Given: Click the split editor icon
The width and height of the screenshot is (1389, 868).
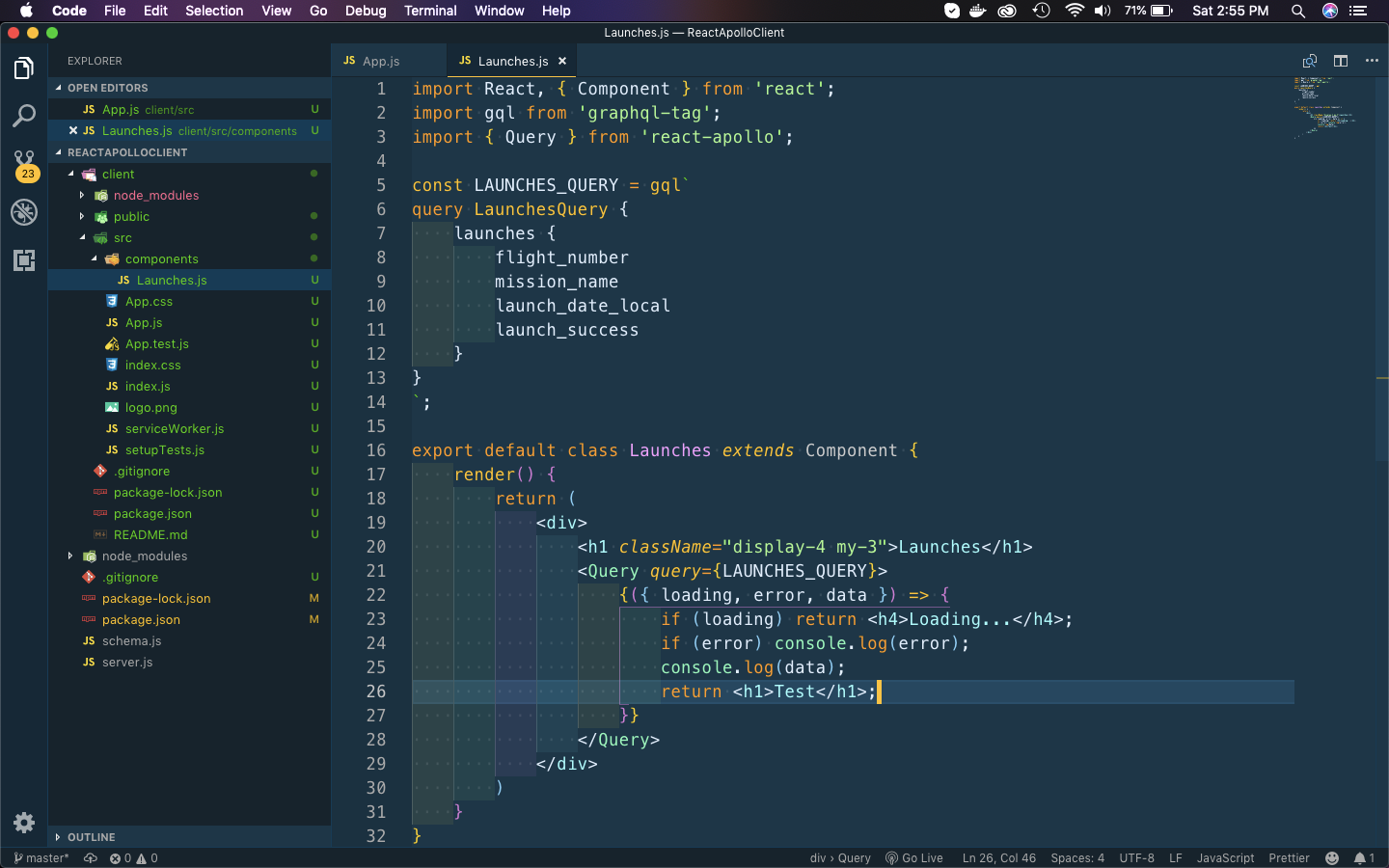Looking at the screenshot, I should pos(1341,61).
